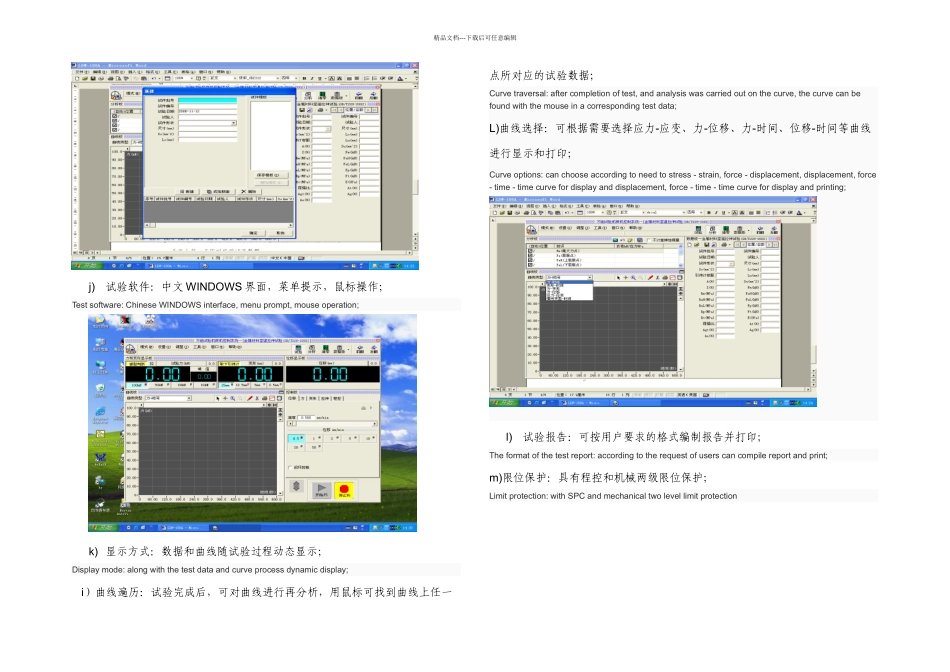Toggle the checkbox beside analysis toolbar in curve-list screenshot

coord(649,240)
